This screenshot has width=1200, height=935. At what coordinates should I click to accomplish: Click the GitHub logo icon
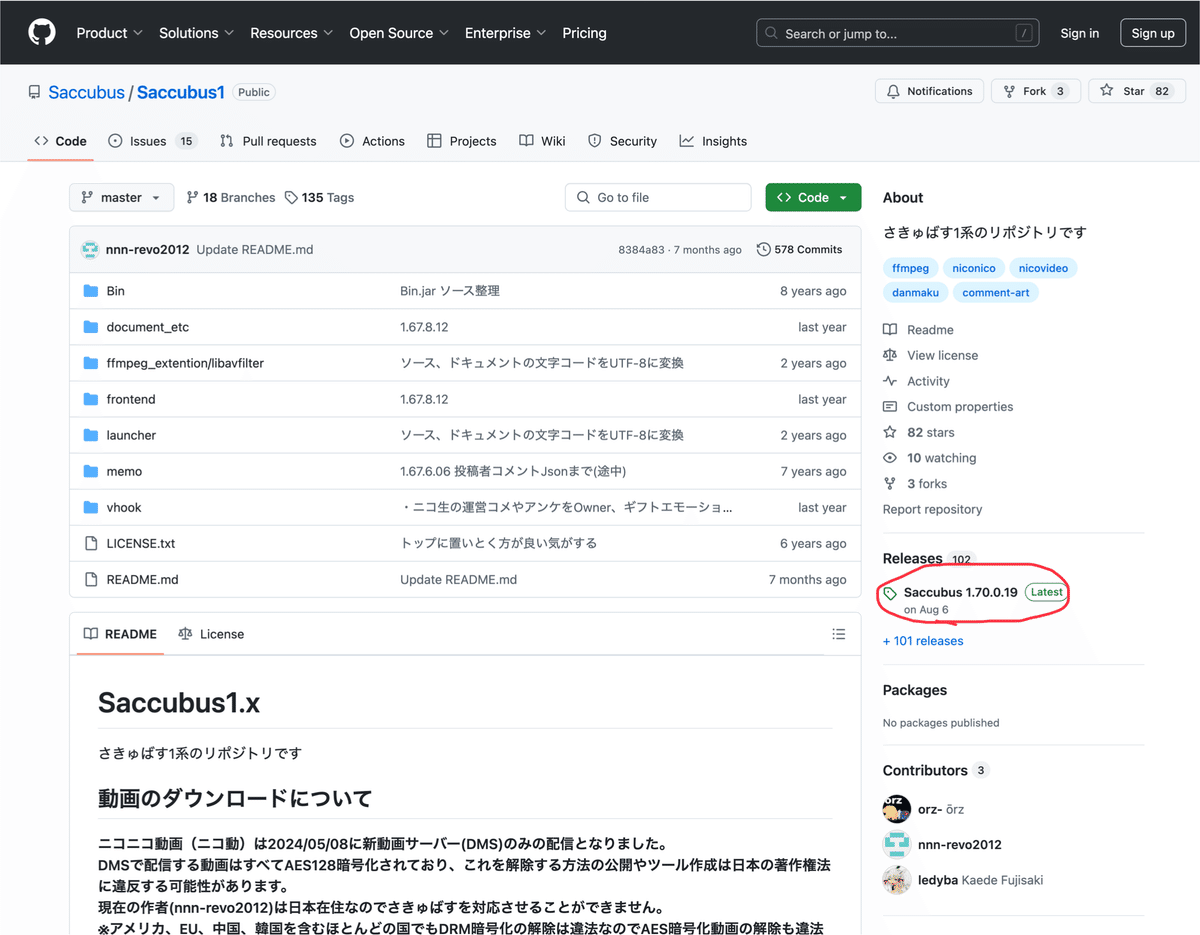click(x=42, y=33)
